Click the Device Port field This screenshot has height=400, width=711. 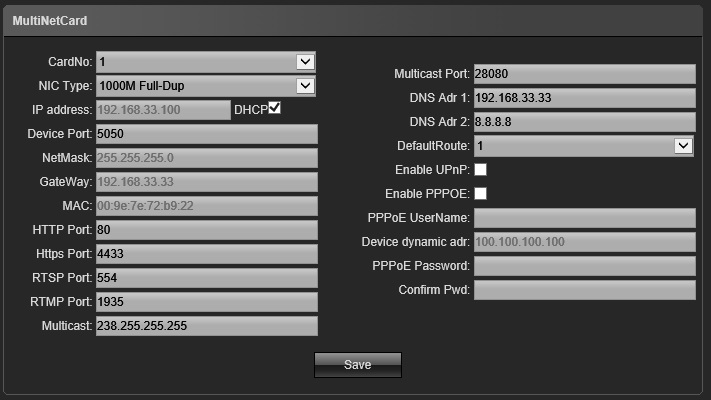pos(207,134)
